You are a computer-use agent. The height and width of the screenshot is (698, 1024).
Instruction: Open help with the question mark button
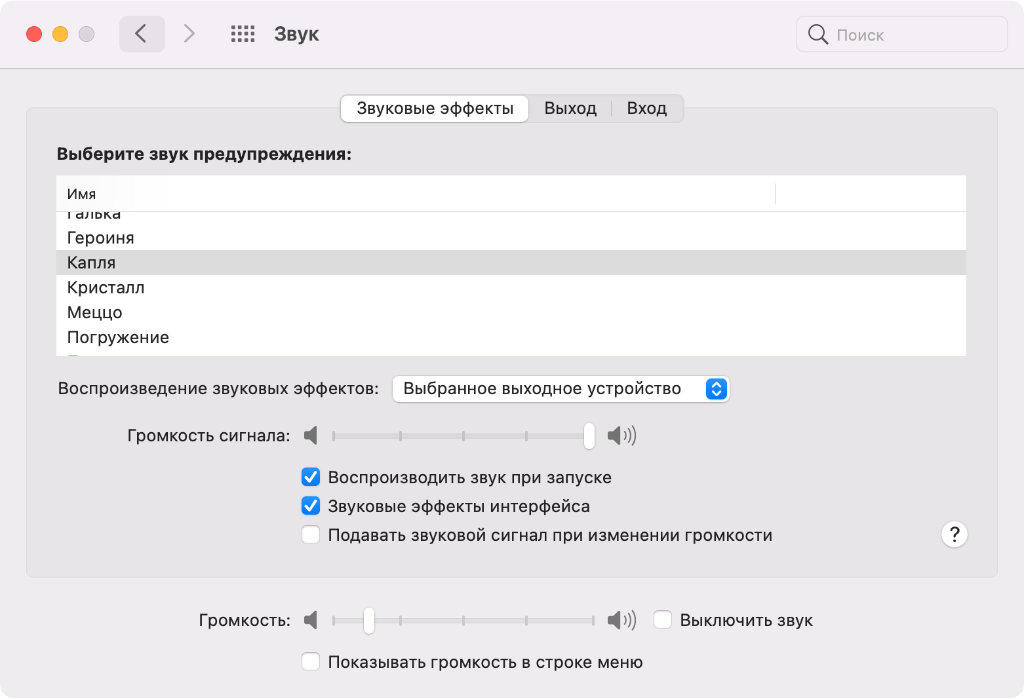coord(954,534)
